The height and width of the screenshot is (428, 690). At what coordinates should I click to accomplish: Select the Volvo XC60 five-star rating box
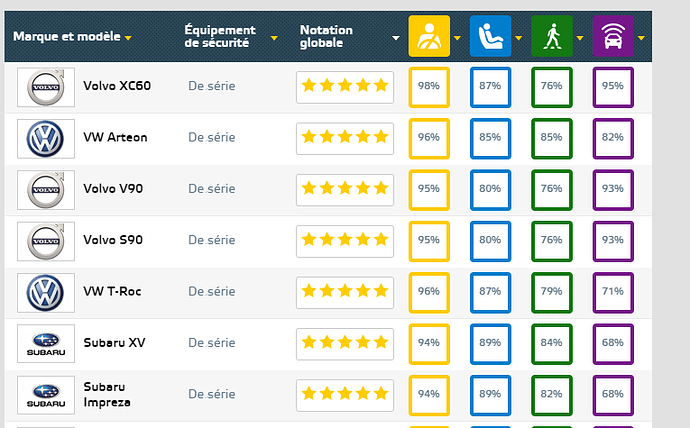[x=345, y=87]
